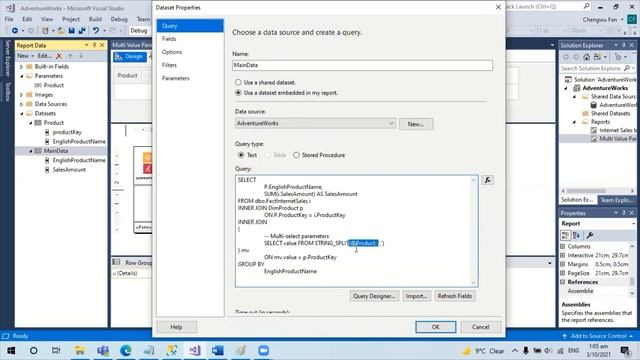
Task: Collapse the Datasets folder
Action: point(22,113)
